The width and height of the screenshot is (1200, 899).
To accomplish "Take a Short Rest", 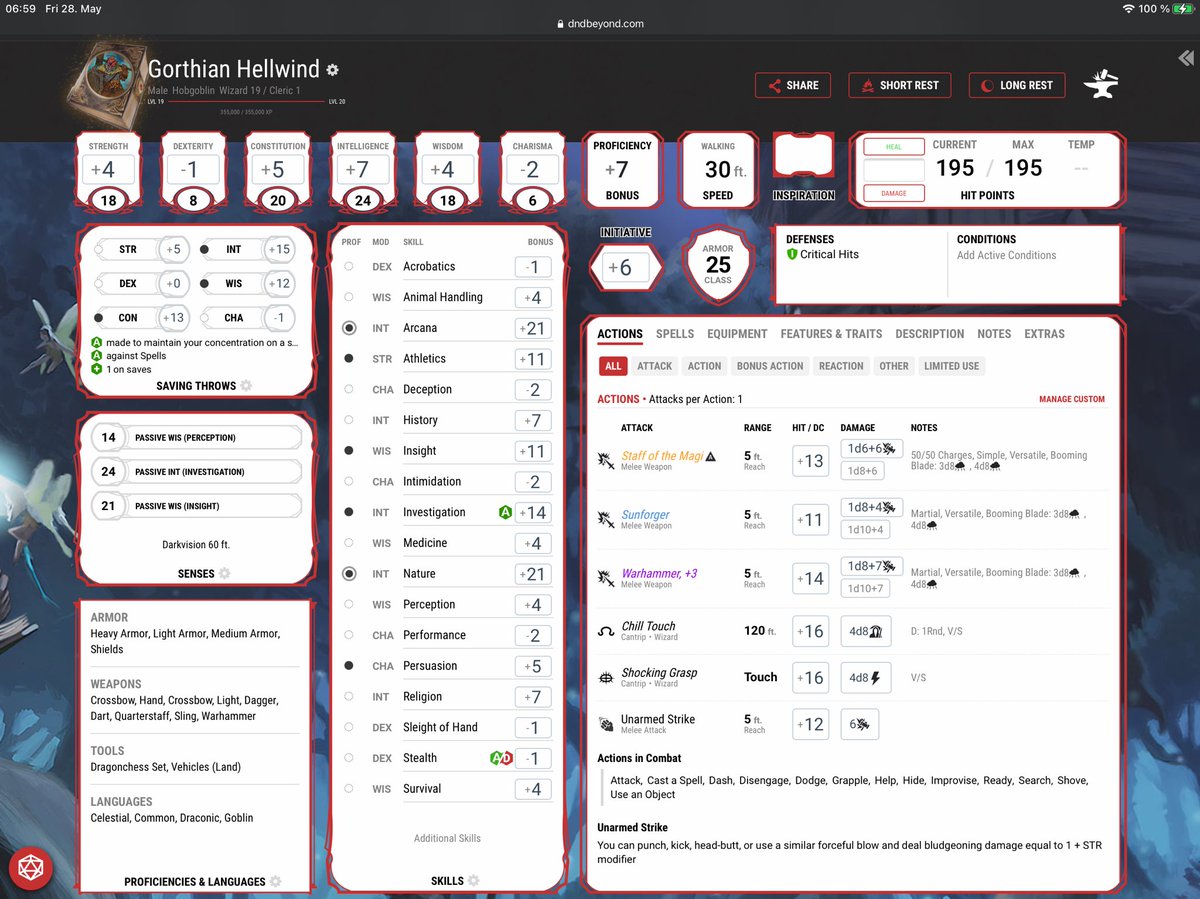I will tap(899, 85).
